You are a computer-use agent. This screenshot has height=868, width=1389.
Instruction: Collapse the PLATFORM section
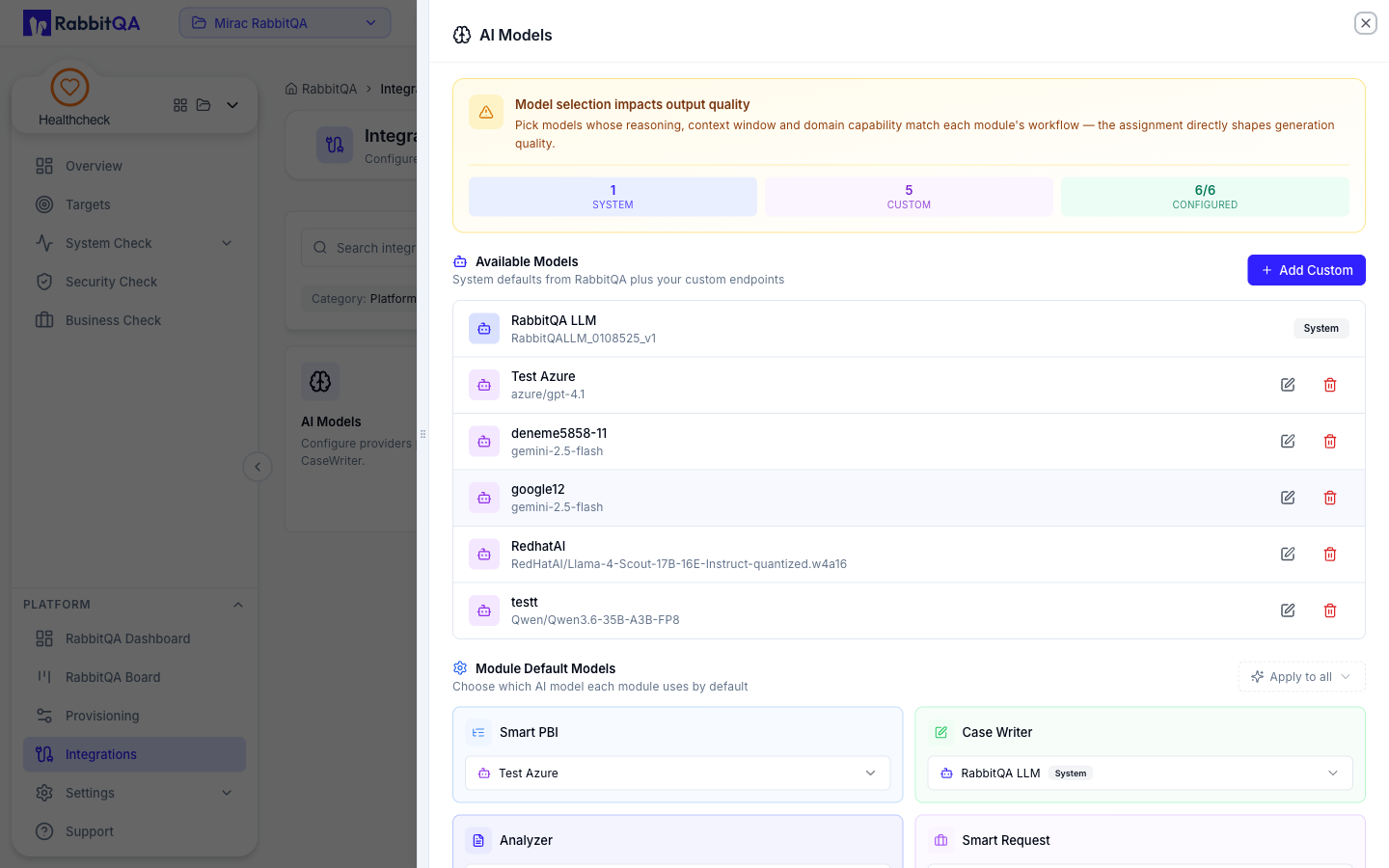pos(238,605)
